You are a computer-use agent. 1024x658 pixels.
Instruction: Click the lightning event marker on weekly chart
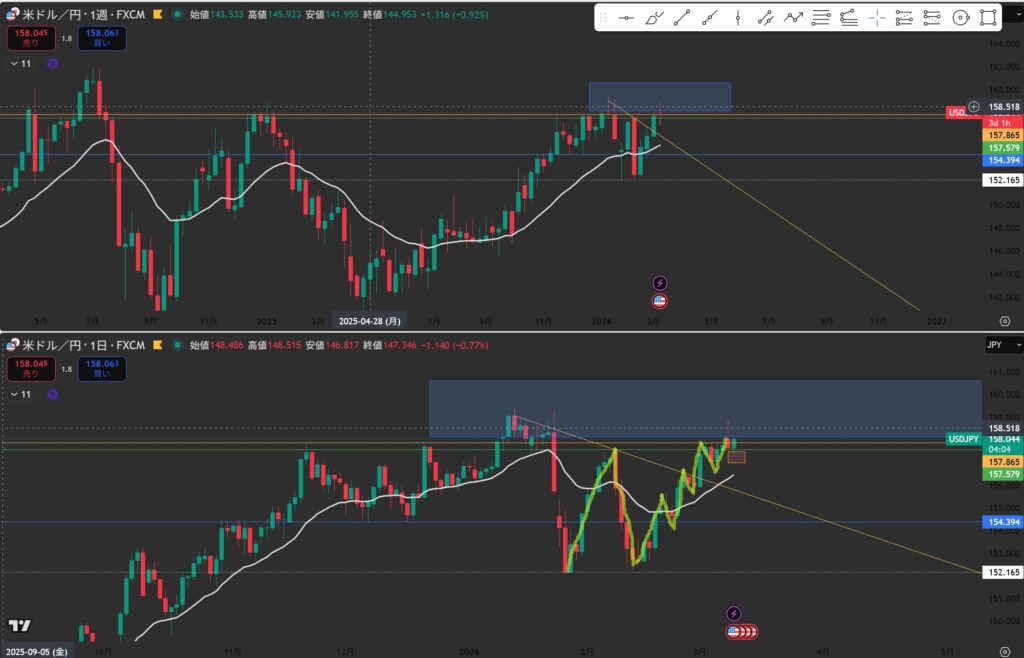pos(660,283)
